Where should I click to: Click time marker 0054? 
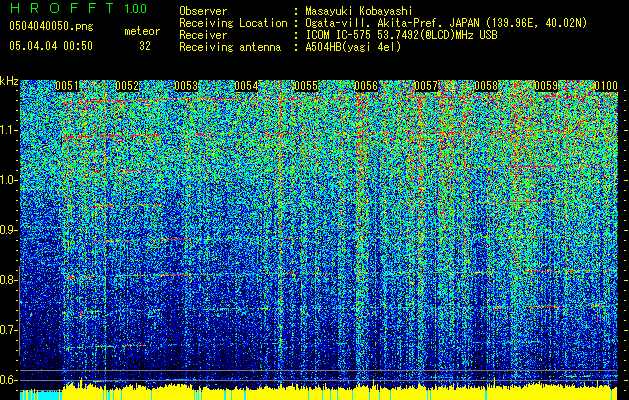(246, 86)
